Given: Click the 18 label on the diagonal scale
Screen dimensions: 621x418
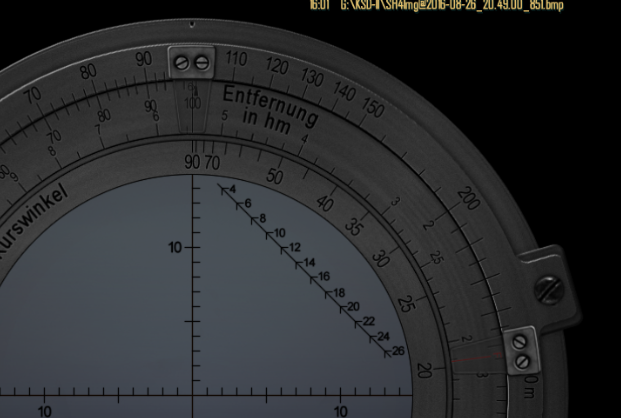Looking at the screenshot, I should click(339, 293).
